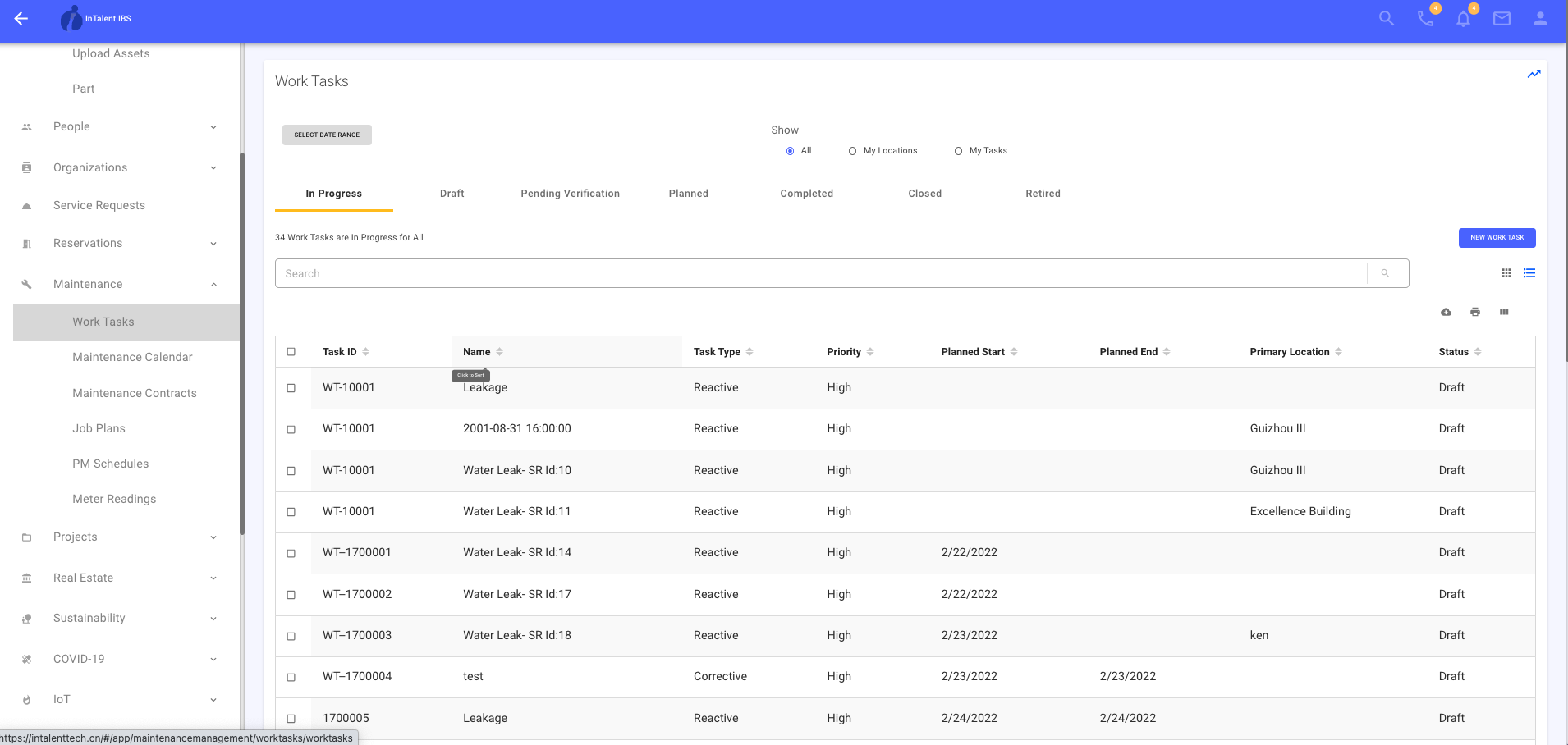Open the user profile icon
Image resolution: width=1568 pixels, height=745 pixels.
click(x=1541, y=18)
